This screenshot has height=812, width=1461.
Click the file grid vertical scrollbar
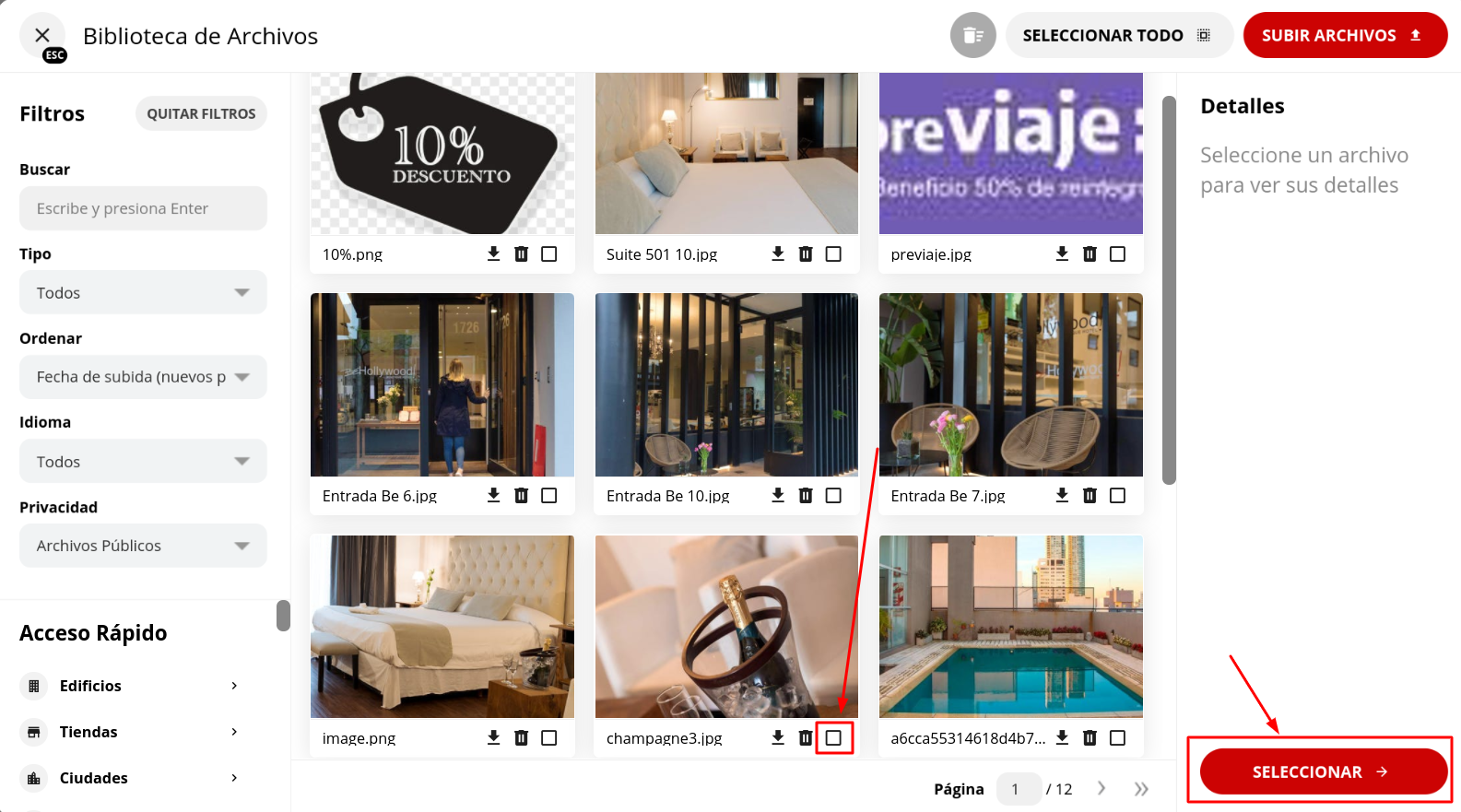pos(1169,290)
